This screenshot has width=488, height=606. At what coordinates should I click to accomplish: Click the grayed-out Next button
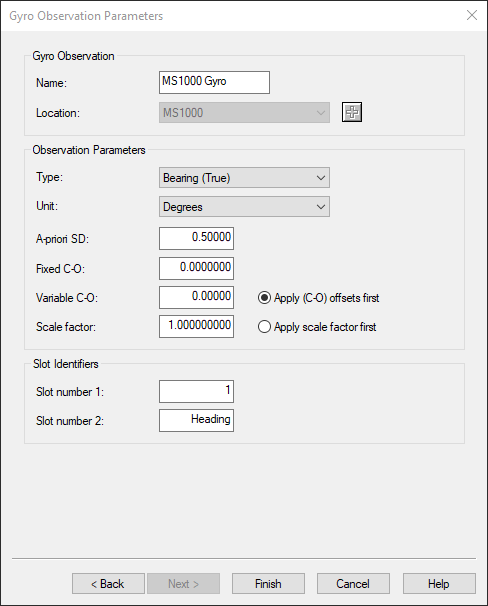coord(183,584)
